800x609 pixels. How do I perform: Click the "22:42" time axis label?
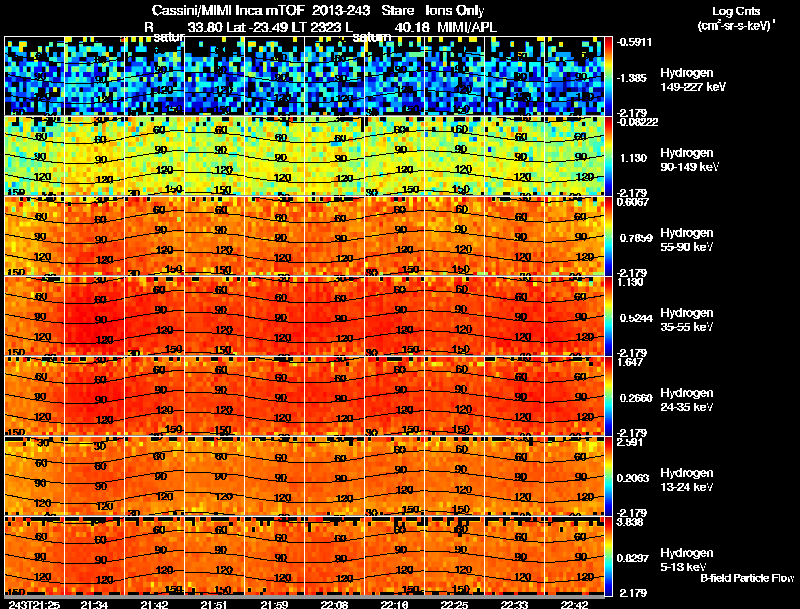575,605
